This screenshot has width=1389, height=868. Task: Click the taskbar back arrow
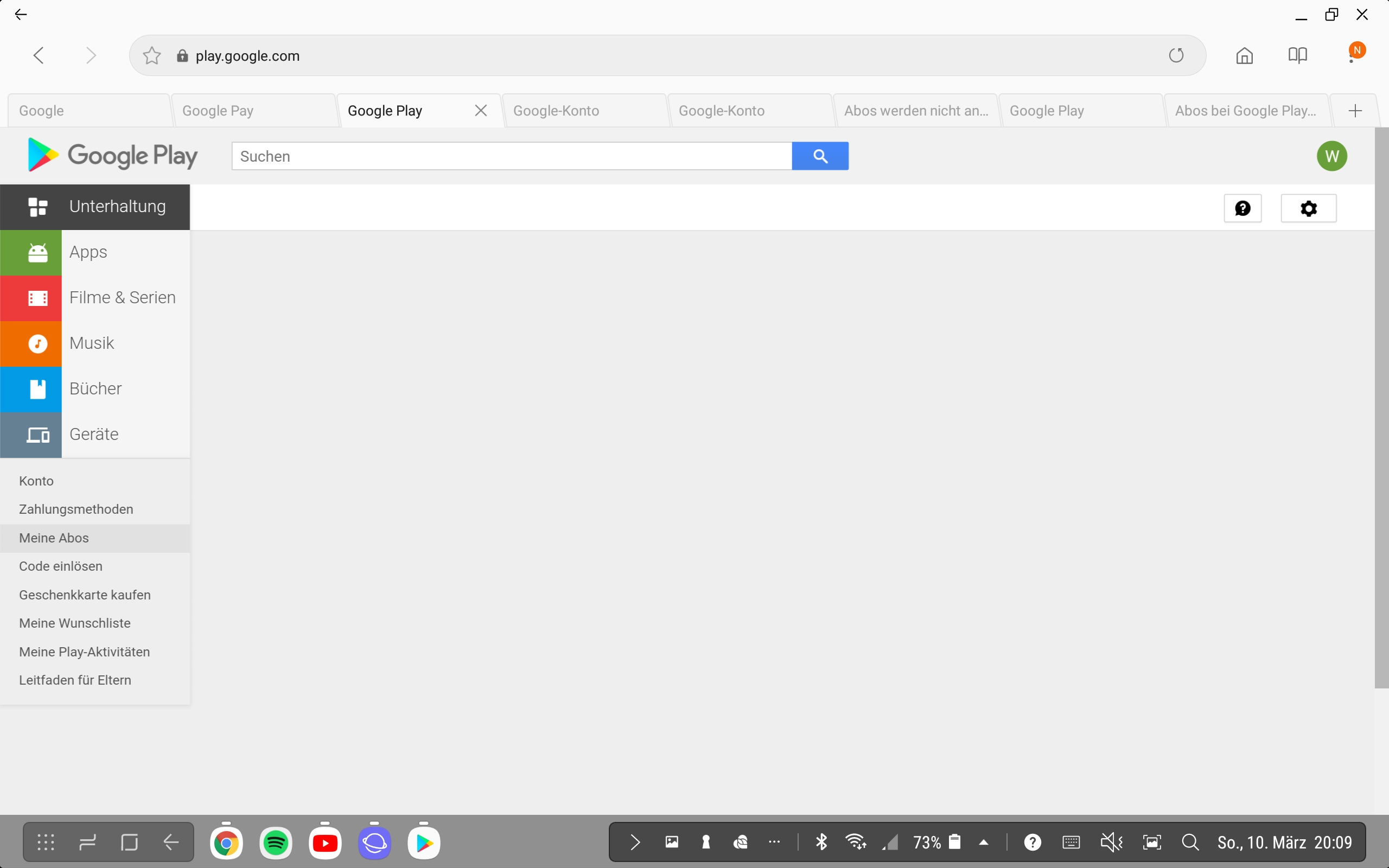pos(171,842)
